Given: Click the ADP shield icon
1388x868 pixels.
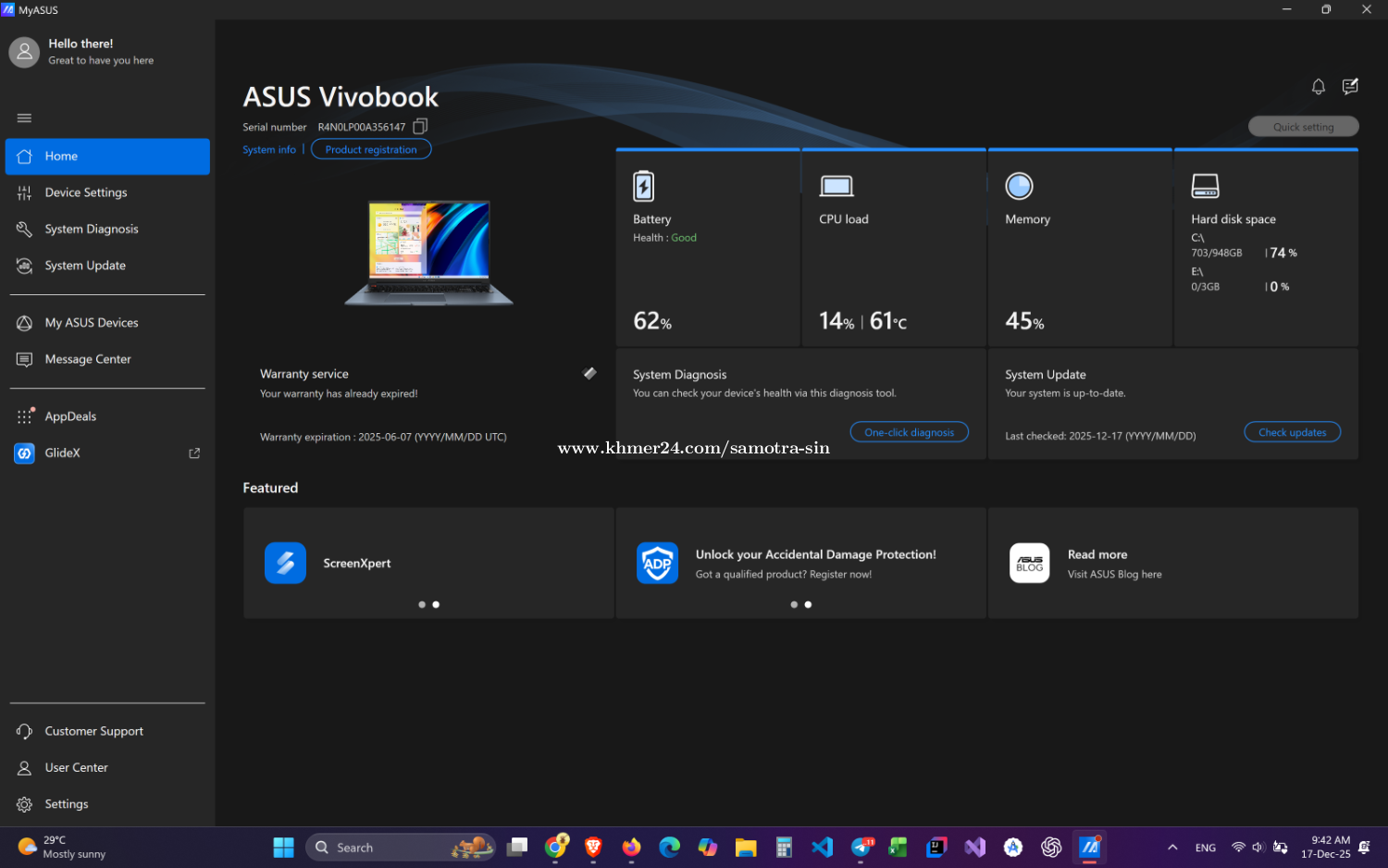Looking at the screenshot, I should click(657, 563).
